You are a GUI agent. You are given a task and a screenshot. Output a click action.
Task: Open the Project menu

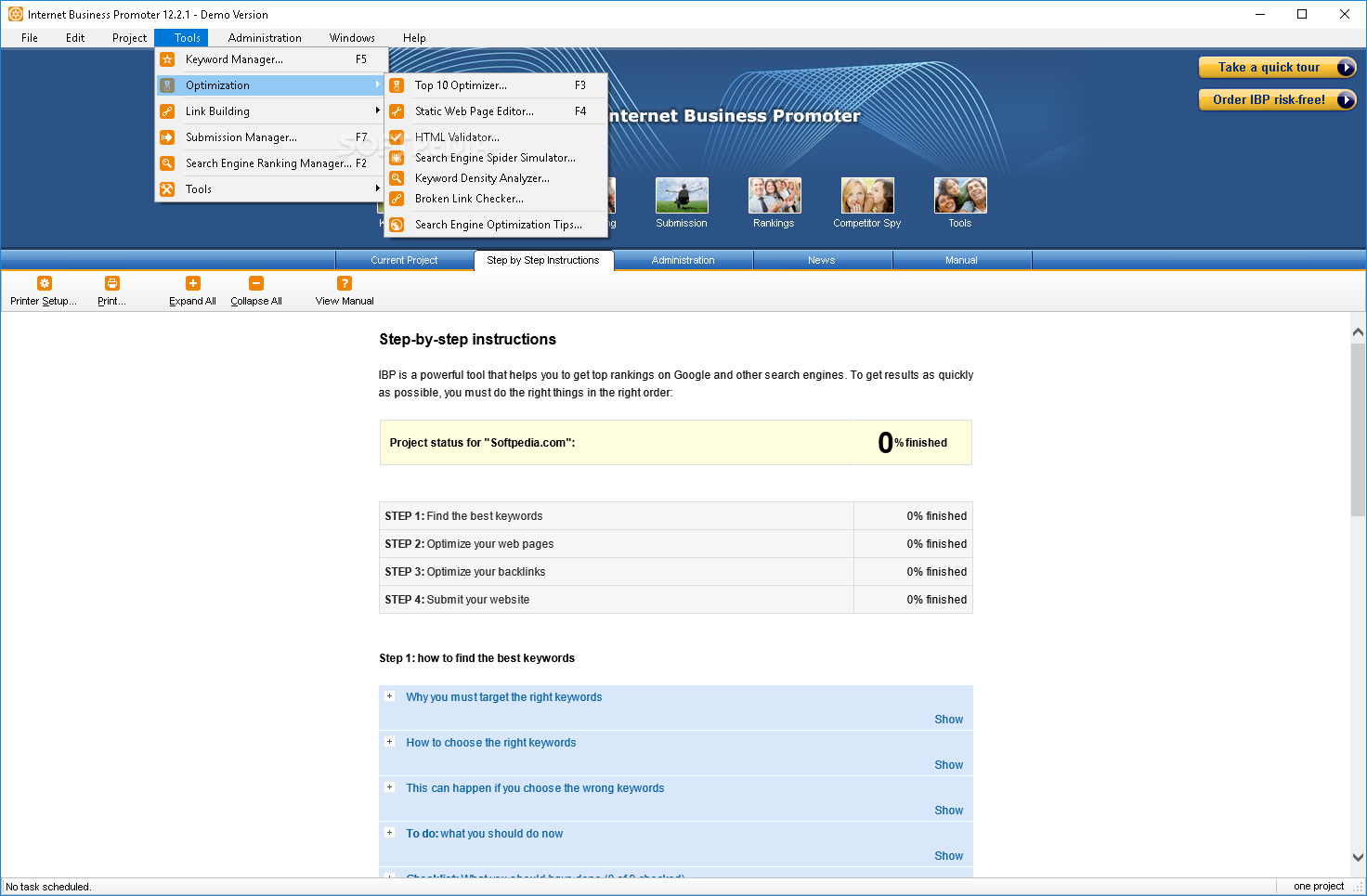(x=129, y=38)
